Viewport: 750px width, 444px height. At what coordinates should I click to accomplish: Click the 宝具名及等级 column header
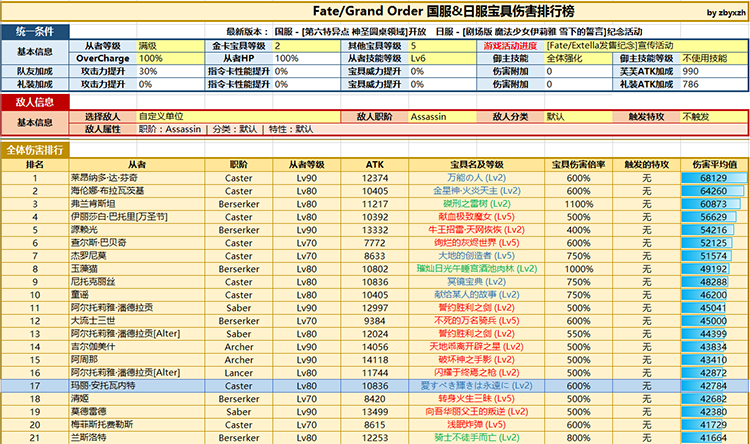pos(477,165)
